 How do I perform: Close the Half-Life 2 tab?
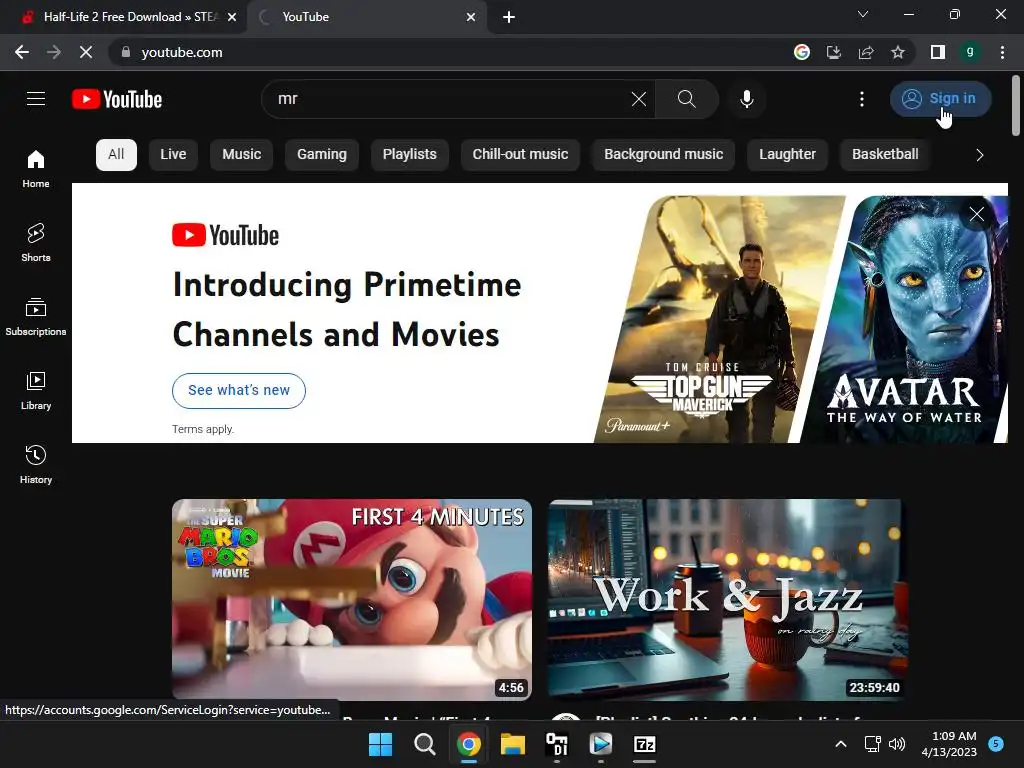tap(232, 18)
